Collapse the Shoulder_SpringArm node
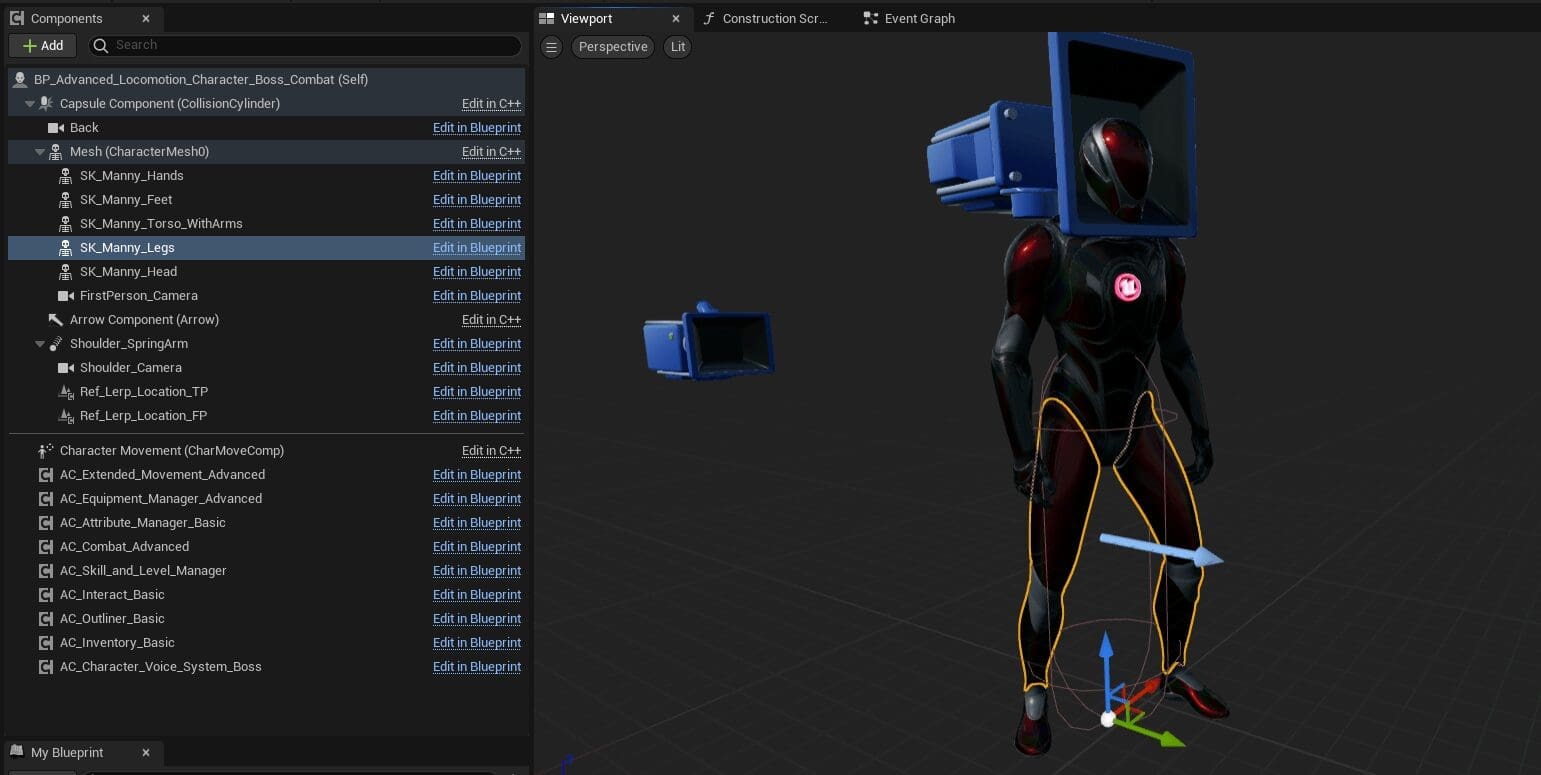The image size is (1541, 775). click(39, 344)
